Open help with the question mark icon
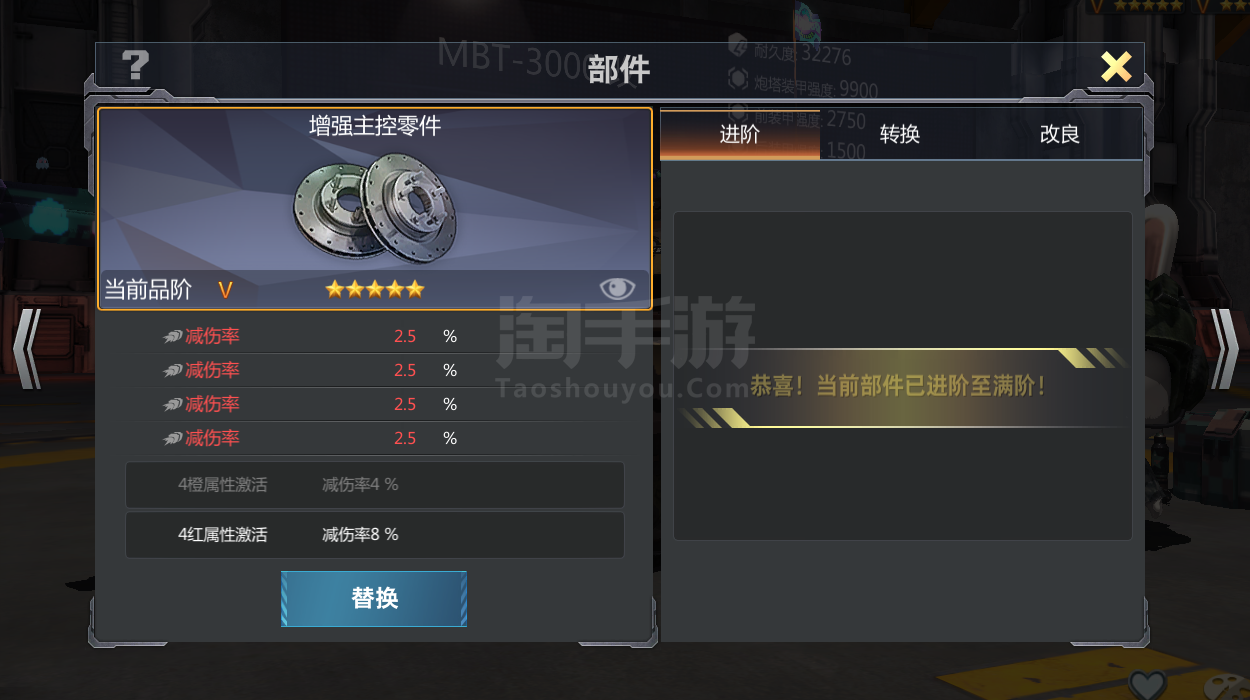 click(x=135, y=66)
